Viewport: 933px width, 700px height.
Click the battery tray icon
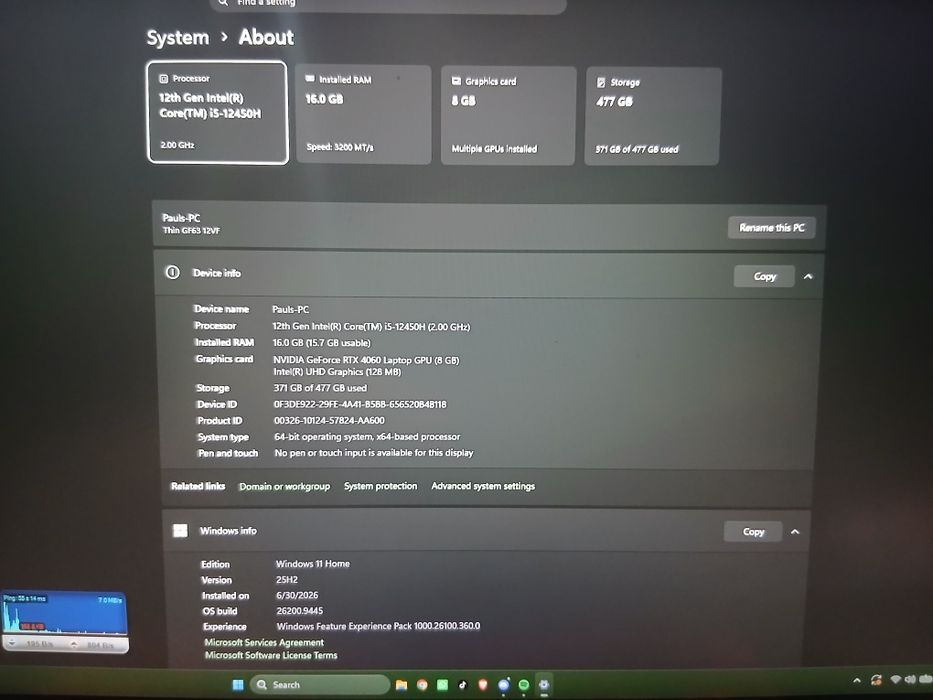pyautogui.click(x=926, y=679)
